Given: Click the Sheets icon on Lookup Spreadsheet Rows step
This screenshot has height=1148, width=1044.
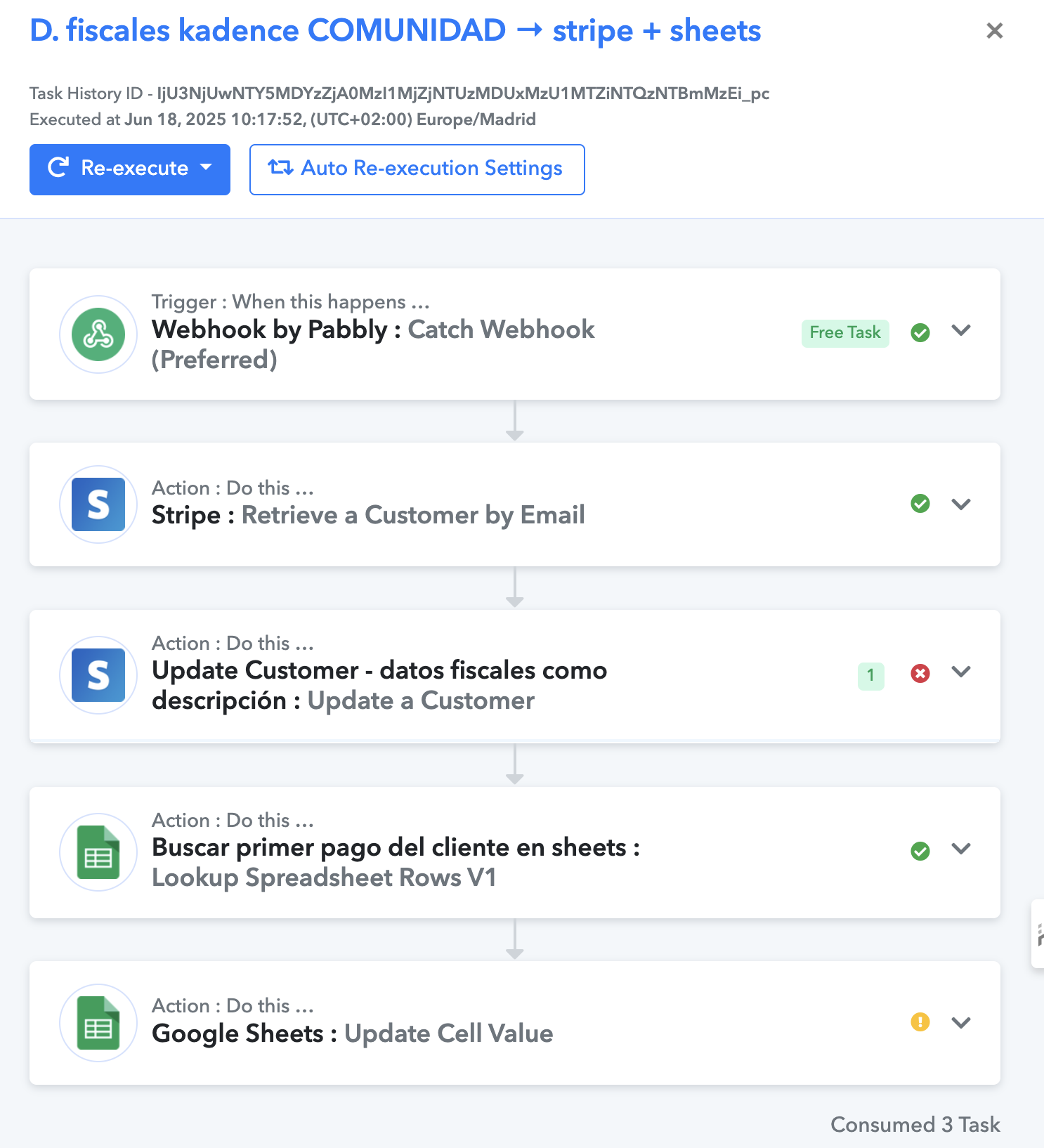Looking at the screenshot, I should 98,852.
